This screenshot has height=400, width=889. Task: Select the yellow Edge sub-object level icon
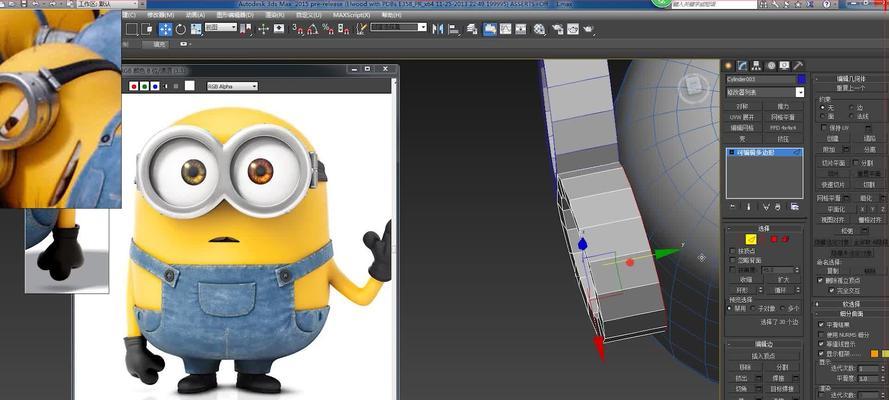pyautogui.click(x=751, y=240)
